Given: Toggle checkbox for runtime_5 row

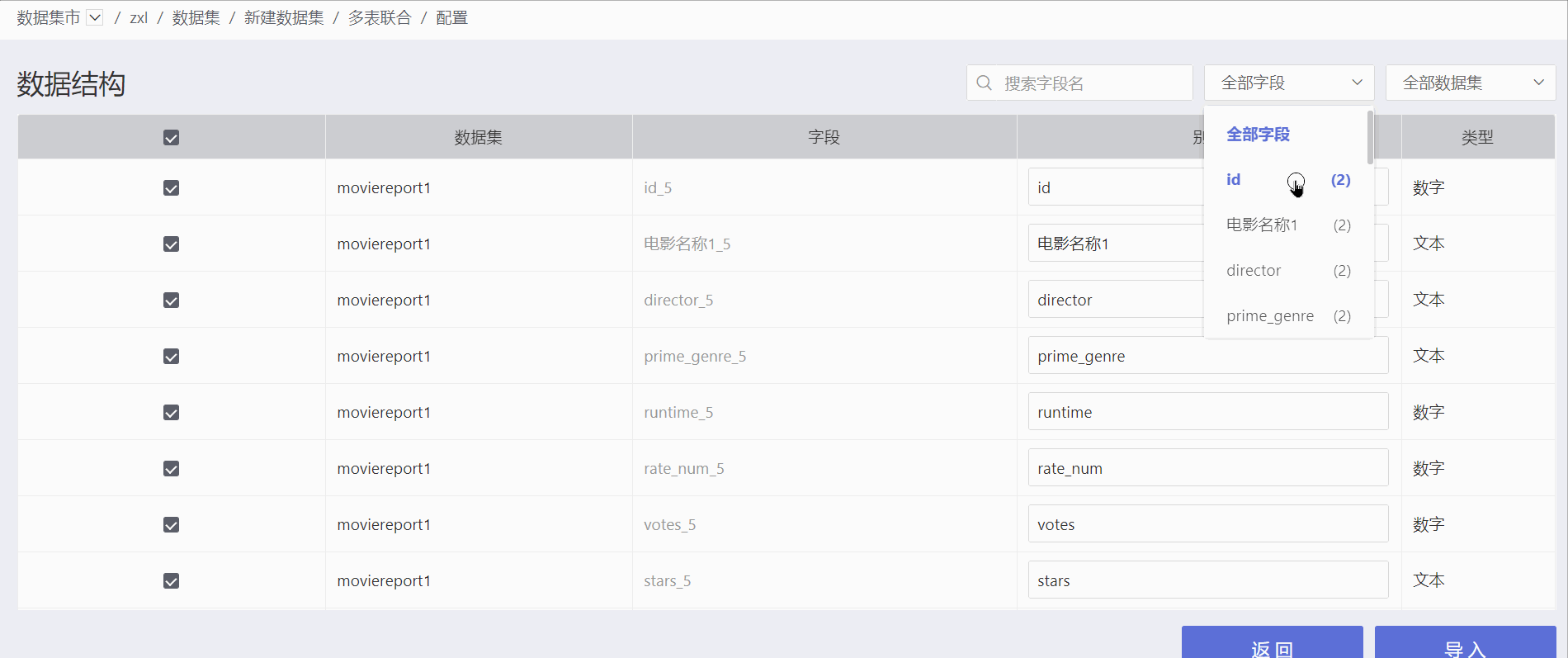Looking at the screenshot, I should click(x=171, y=413).
